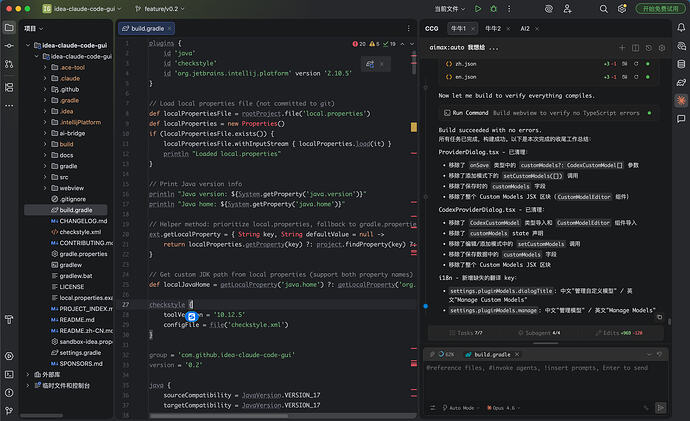Remove build.gradle context chip in chat input
This screenshot has height=421, width=690.
pos(517,355)
